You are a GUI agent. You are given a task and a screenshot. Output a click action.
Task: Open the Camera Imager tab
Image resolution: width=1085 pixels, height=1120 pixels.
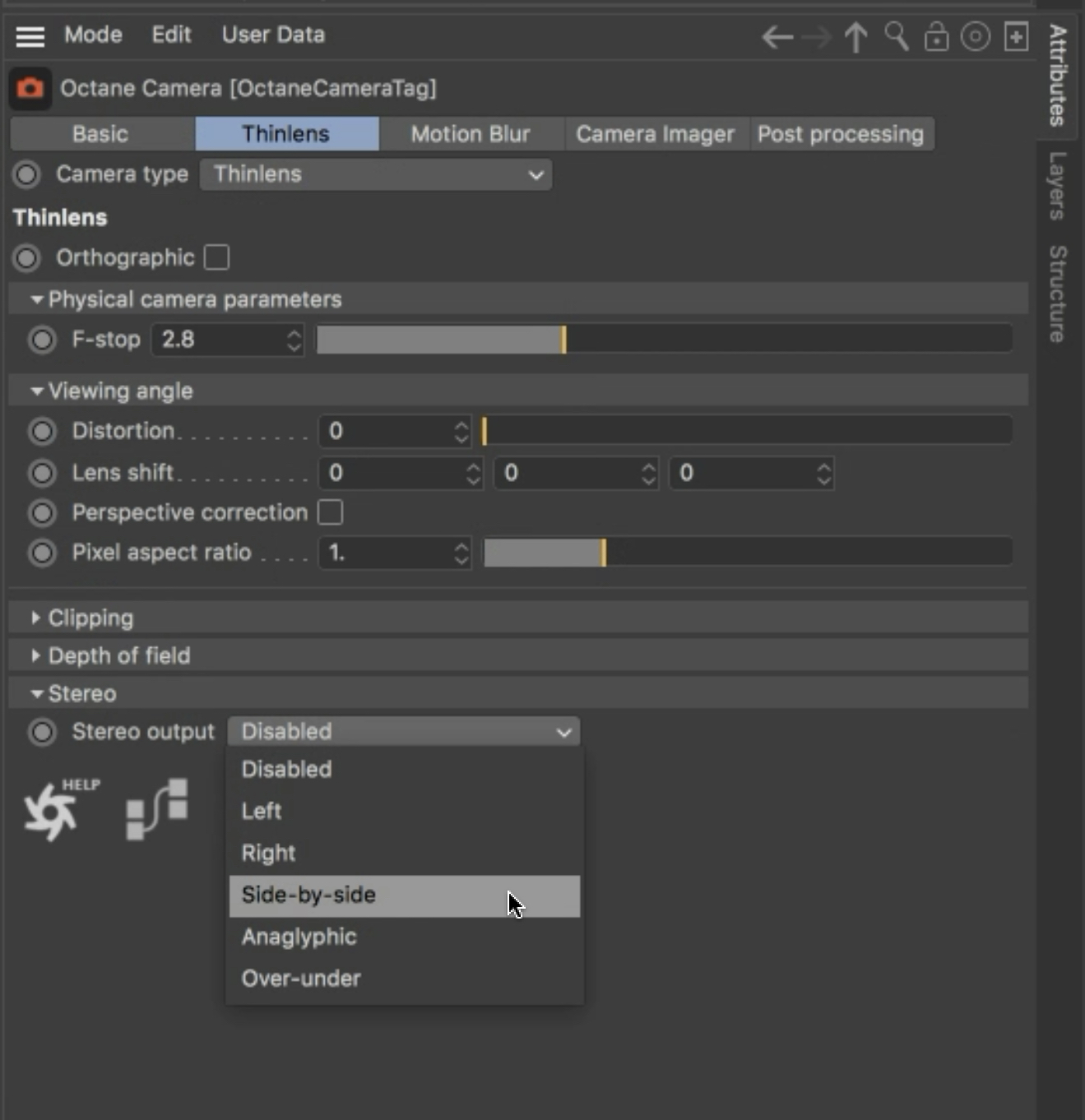[x=655, y=134]
